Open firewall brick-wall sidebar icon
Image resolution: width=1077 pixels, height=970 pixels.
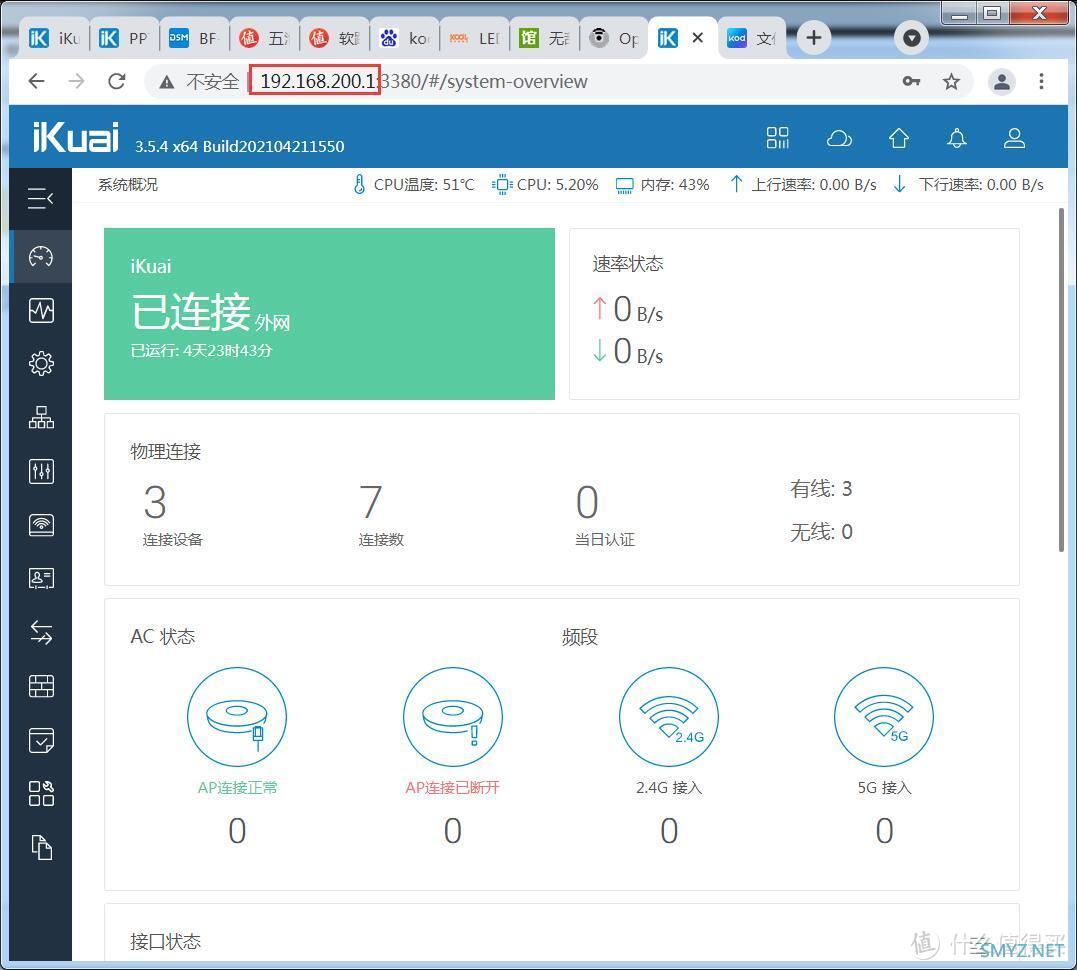(x=41, y=686)
